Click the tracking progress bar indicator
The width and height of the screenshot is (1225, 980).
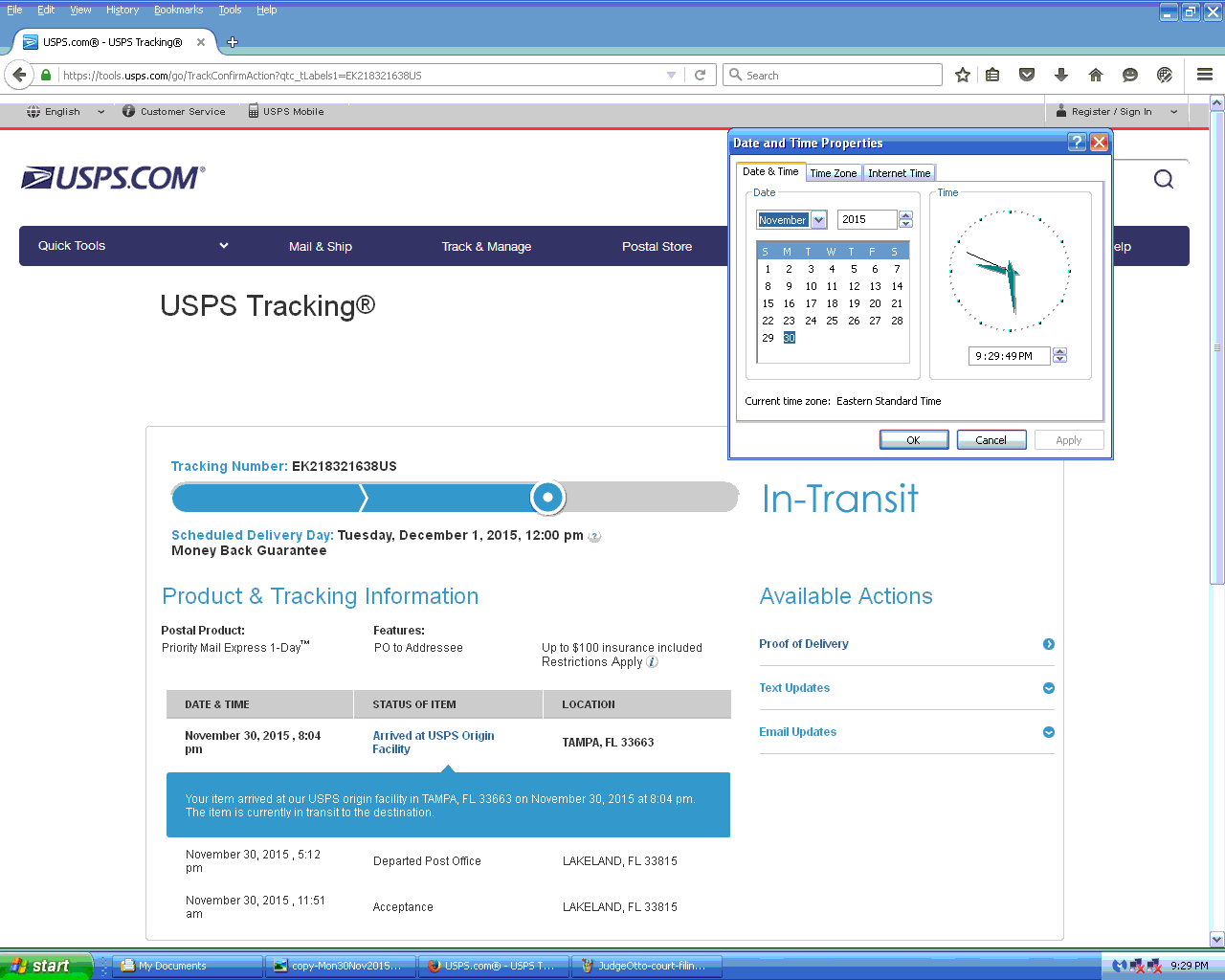(x=547, y=498)
